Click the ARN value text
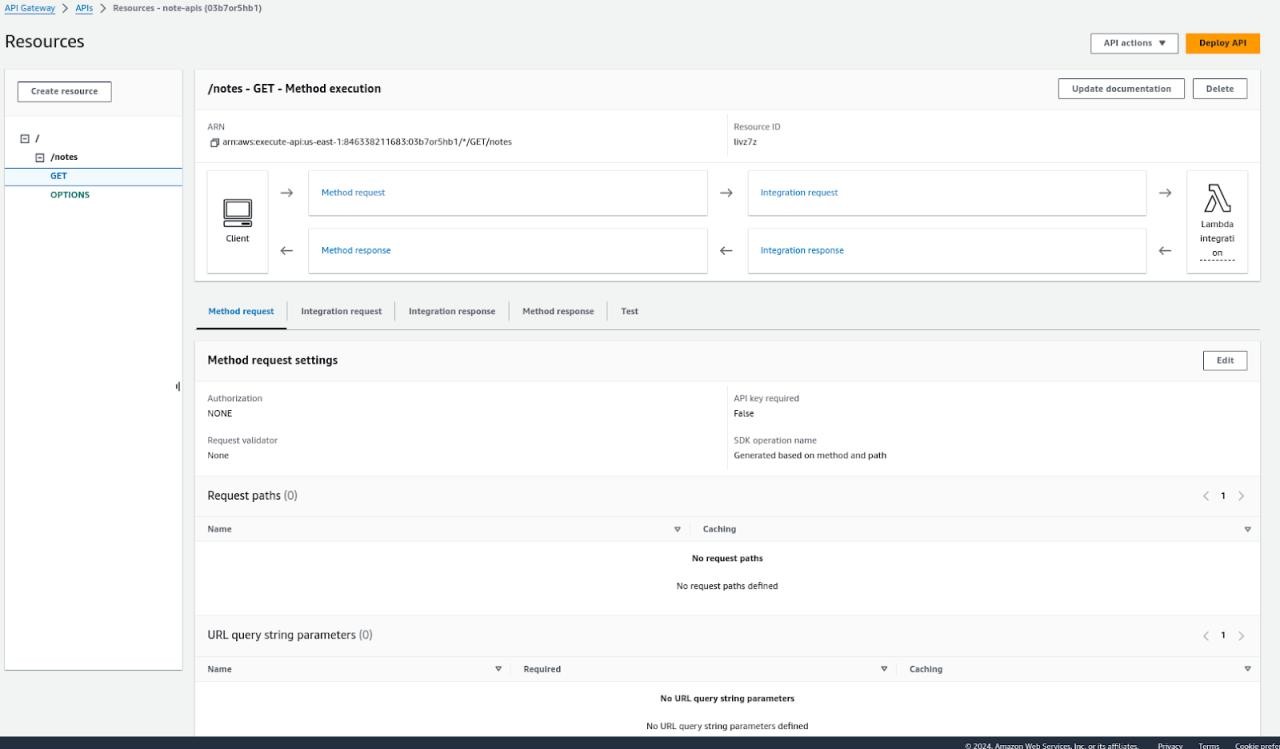 [367, 142]
